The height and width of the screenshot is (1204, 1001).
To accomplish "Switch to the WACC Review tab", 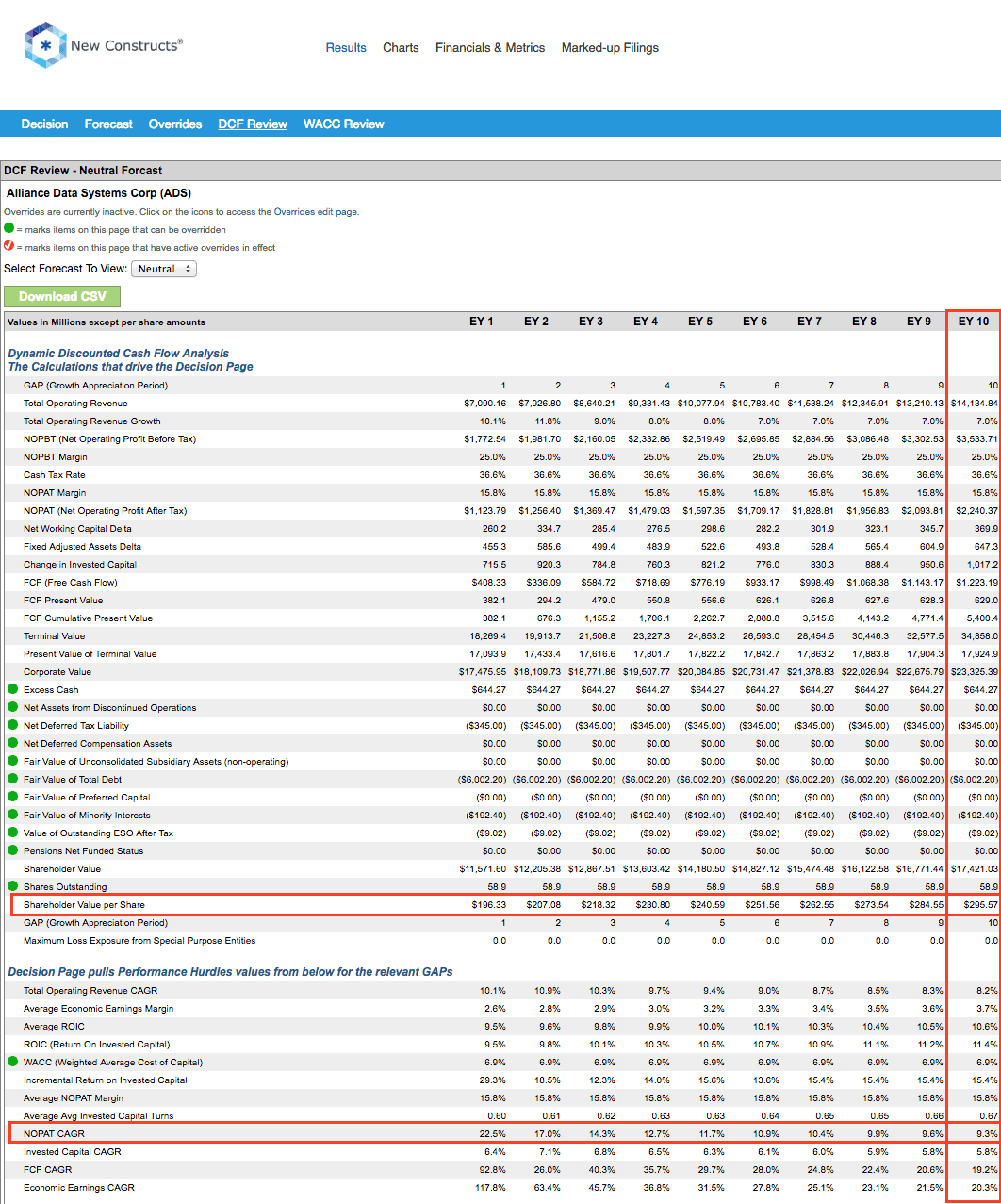I will 342,124.
